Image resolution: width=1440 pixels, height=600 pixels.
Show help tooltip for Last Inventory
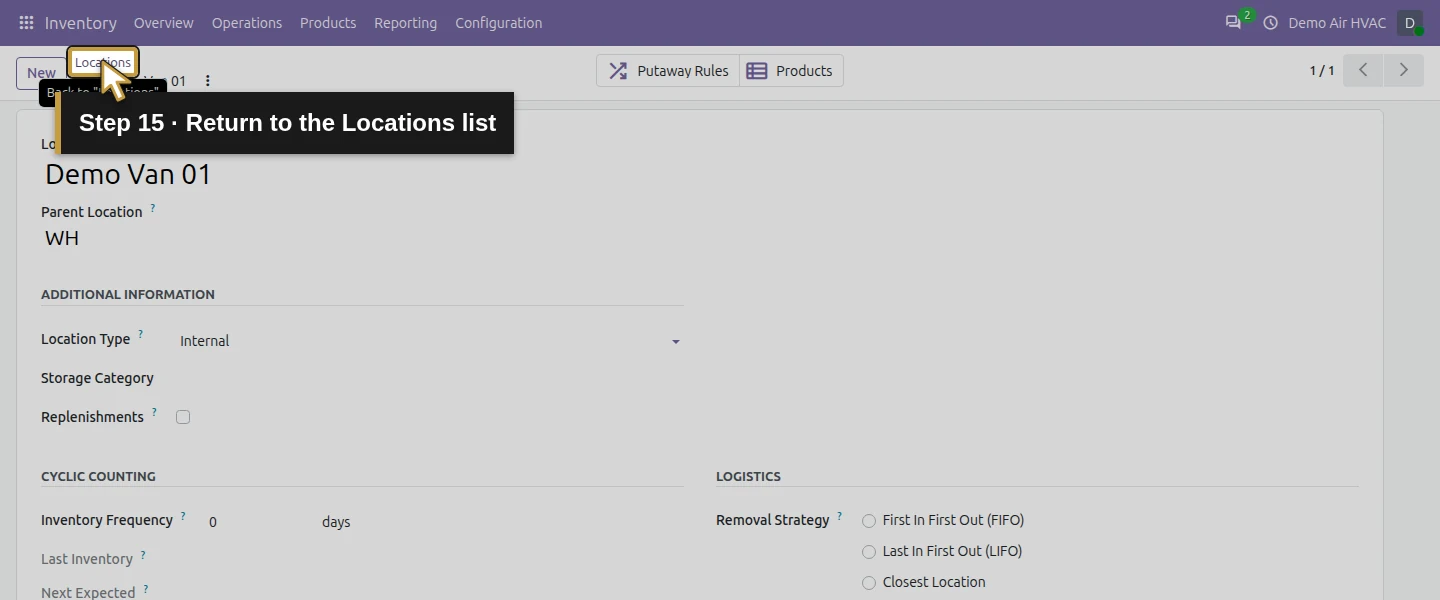[143, 555]
